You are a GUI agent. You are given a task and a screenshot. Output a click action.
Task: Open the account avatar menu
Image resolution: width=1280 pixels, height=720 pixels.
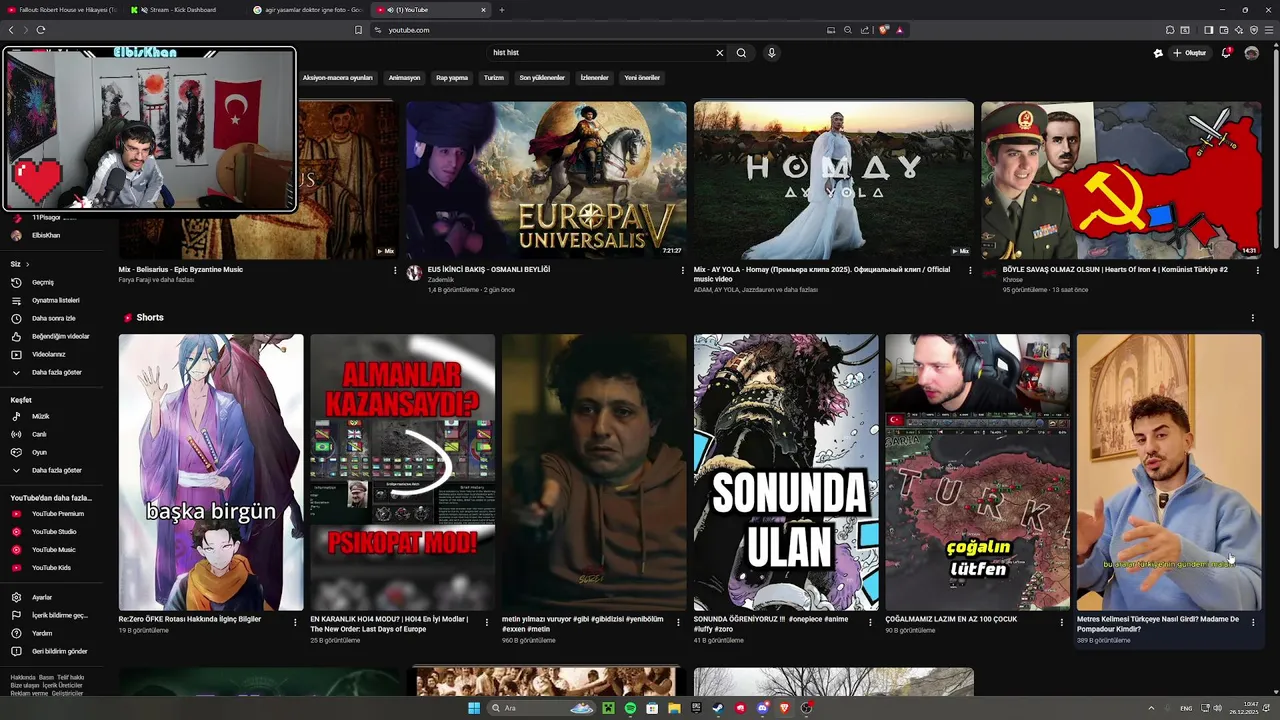(1251, 53)
